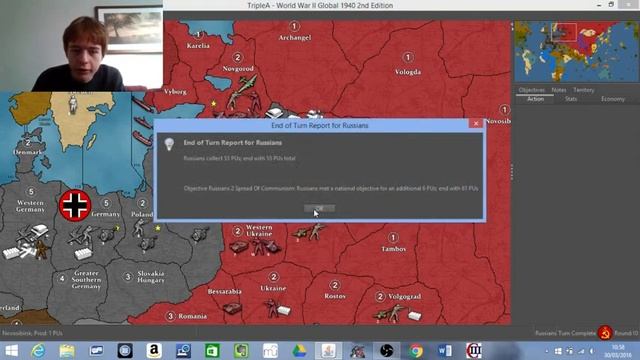Click the Tambov territory label
The image size is (640, 360).
tap(393, 249)
